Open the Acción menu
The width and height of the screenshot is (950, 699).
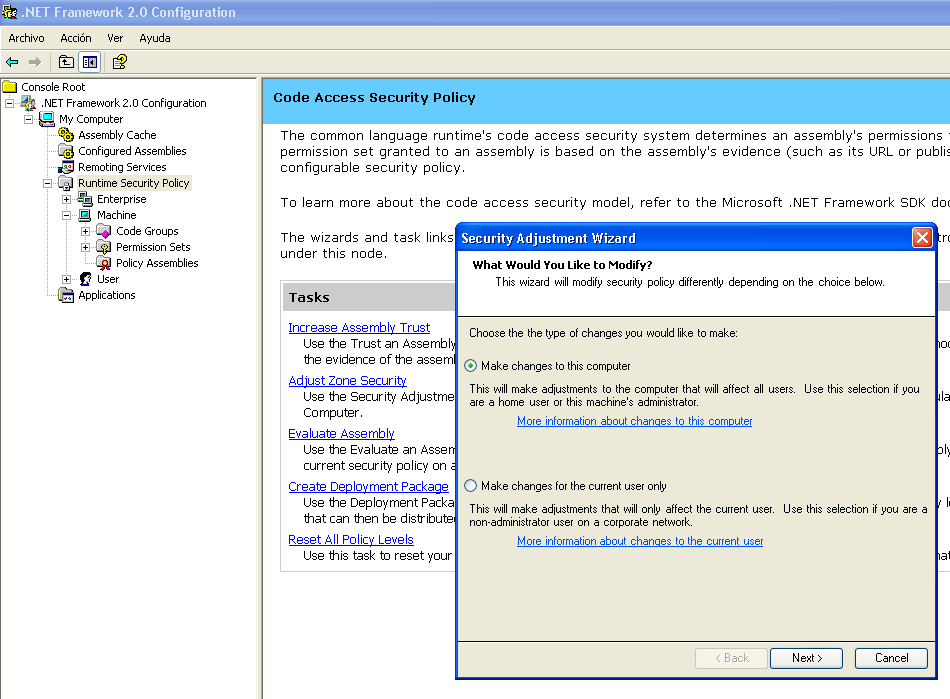(76, 38)
